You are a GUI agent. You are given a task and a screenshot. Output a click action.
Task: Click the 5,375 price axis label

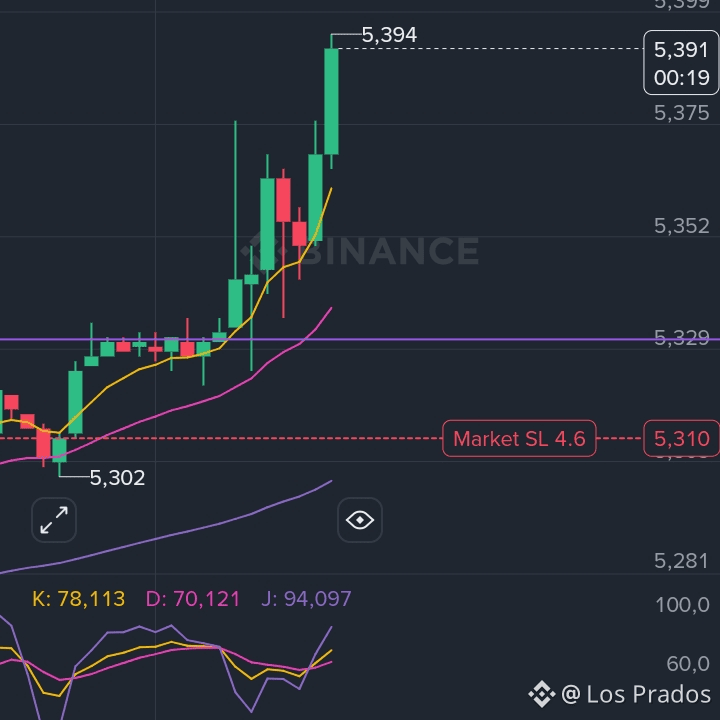(681, 113)
